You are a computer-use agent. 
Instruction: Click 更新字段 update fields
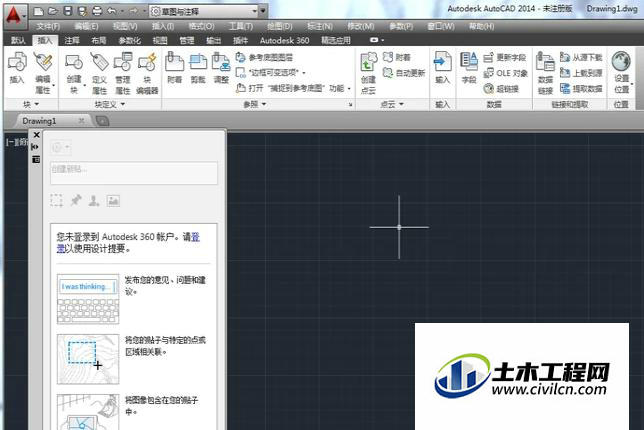click(x=505, y=57)
